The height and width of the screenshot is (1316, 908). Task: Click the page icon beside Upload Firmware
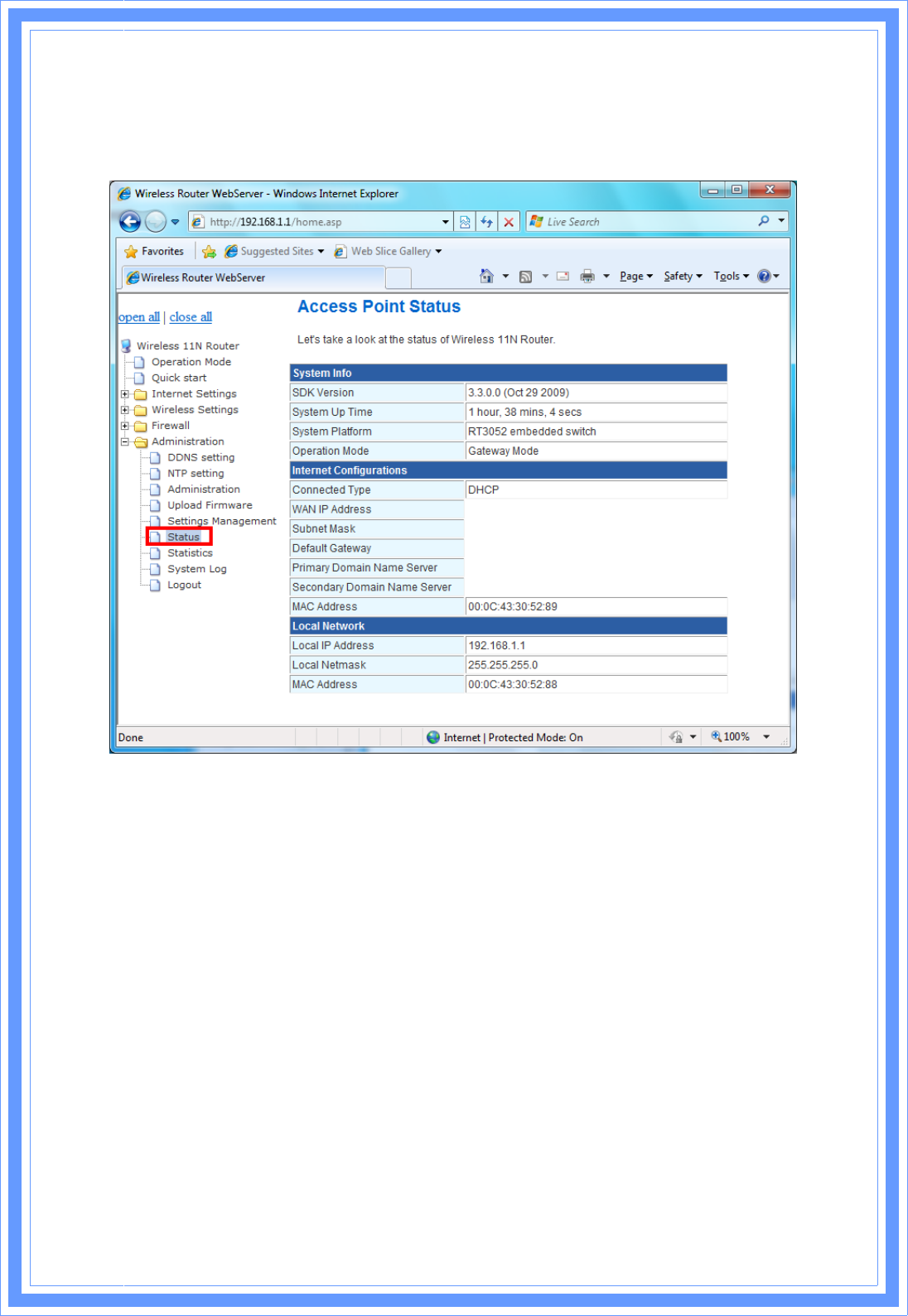click(x=155, y=505)
